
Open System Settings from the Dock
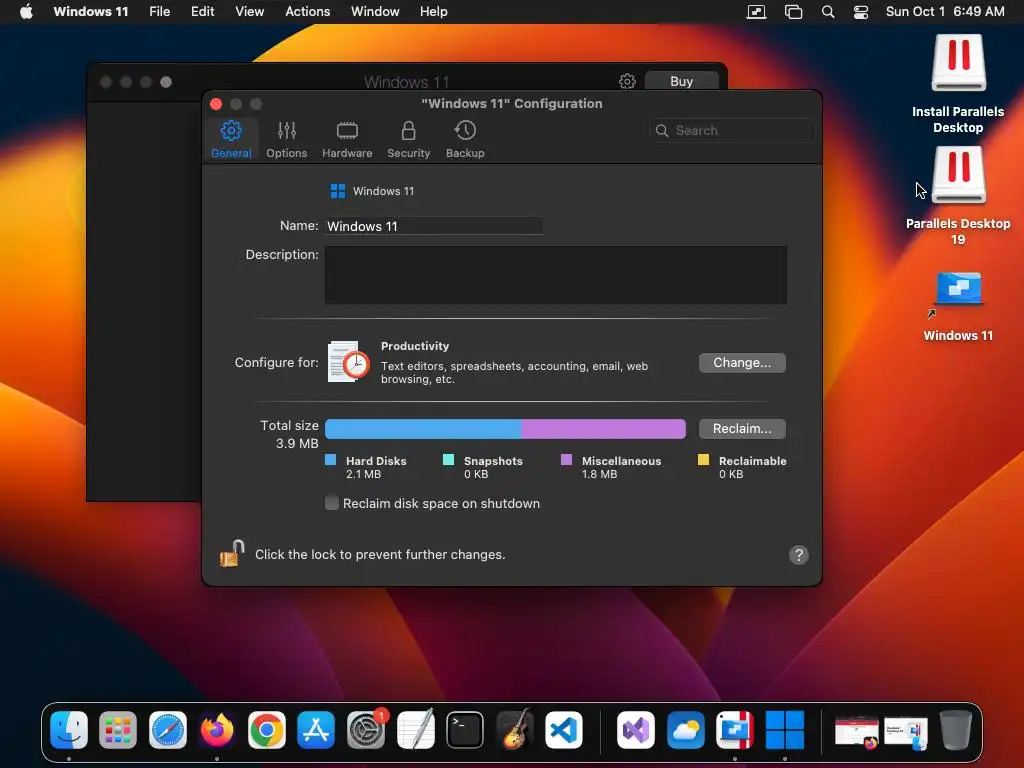point(366,729)
